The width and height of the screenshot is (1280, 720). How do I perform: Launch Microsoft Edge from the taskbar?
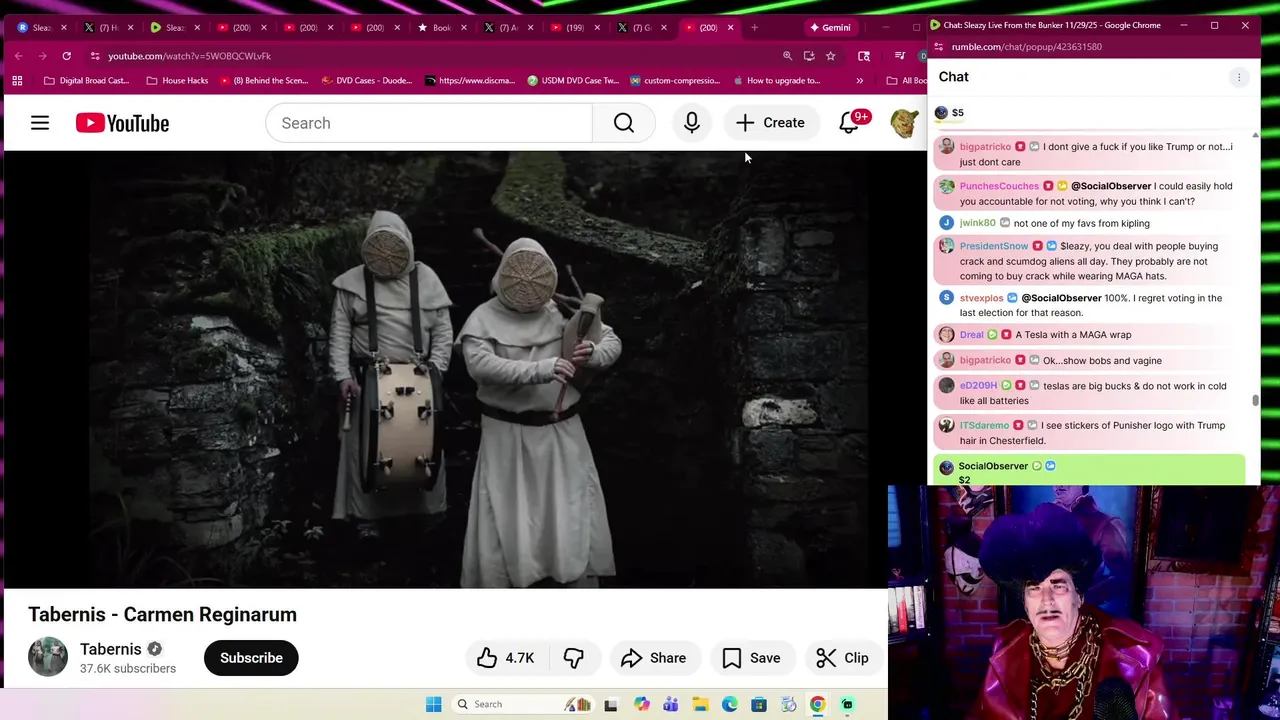point(729,704)
